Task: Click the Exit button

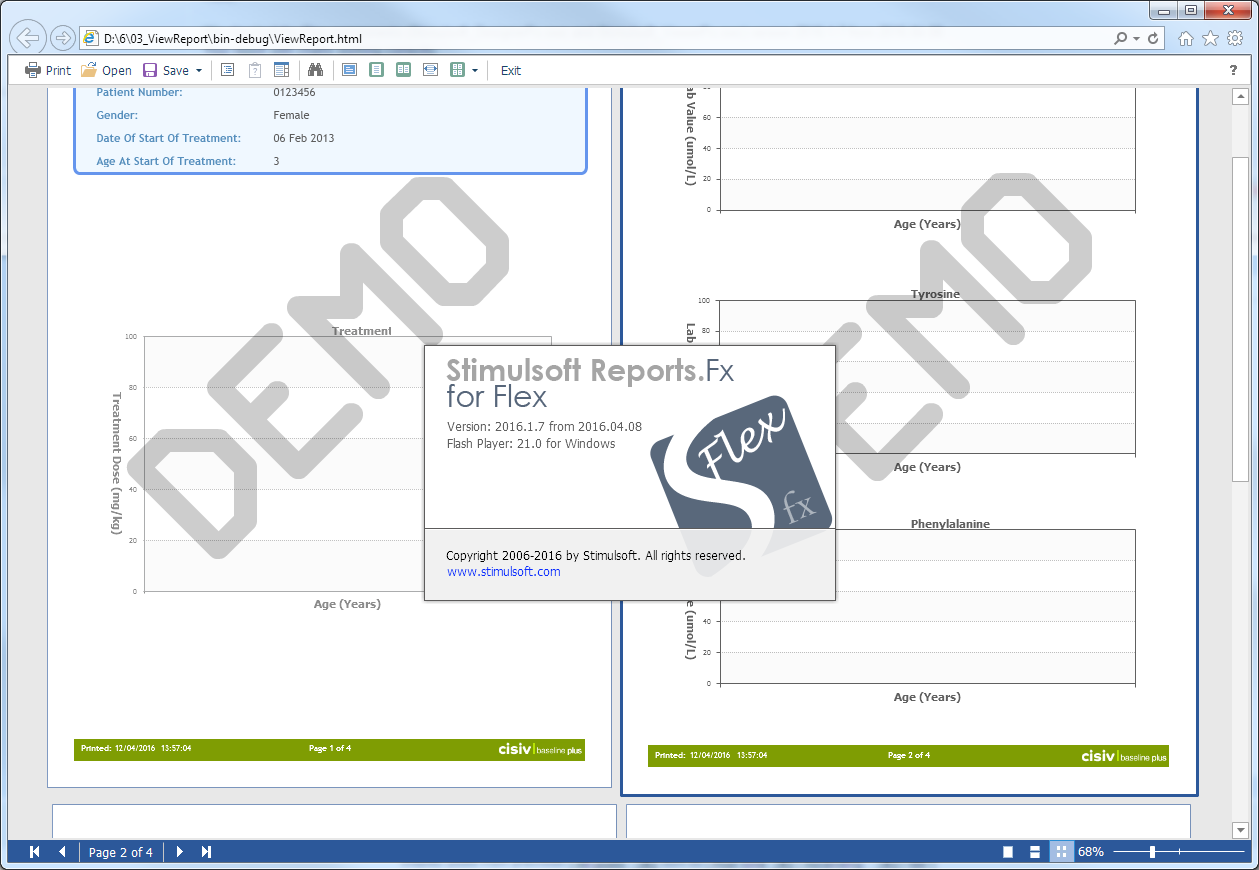Action: [x=511, y=70]
